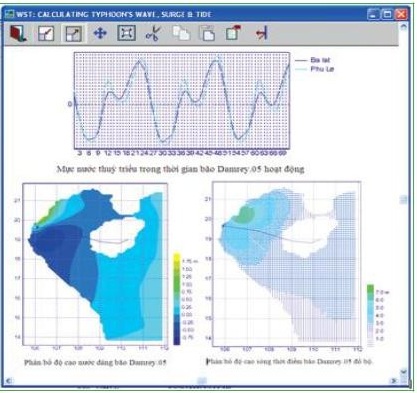Activate the blue four-arrow pan tool
Viewport: 417px width, 393px height.
(100, 33)
